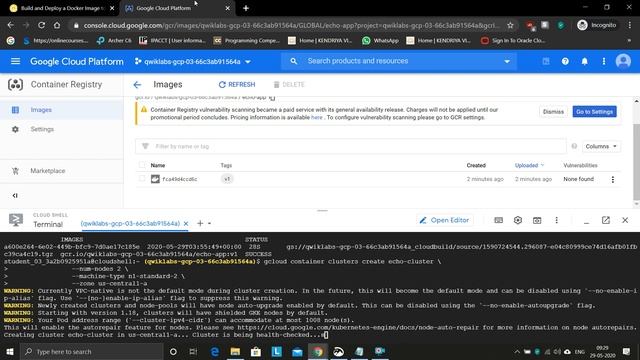Follow the 'here' pricing information link

tap(317, 118)
